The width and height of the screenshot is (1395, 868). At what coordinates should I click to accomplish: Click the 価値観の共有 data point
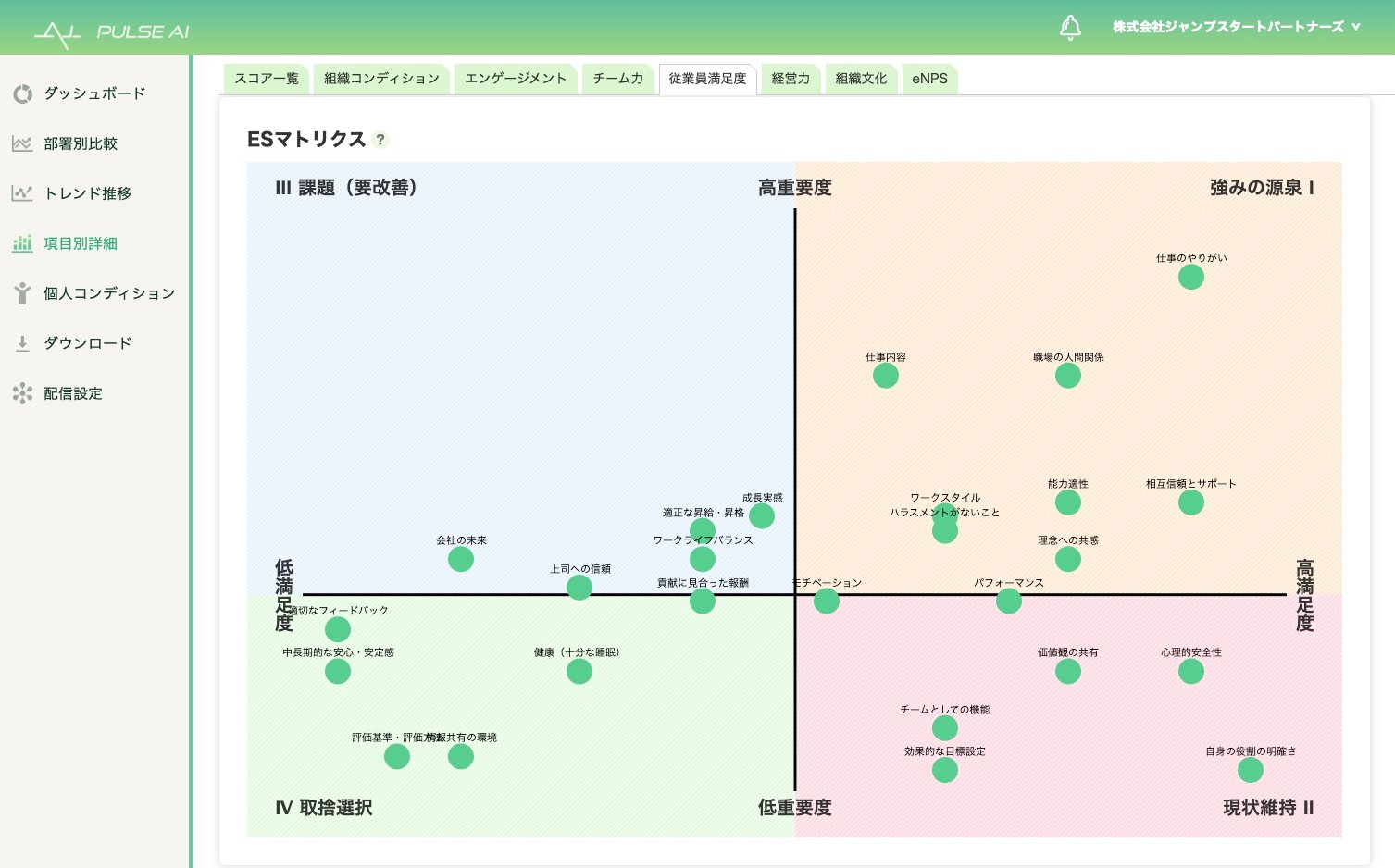click(x=1068, y=671)
